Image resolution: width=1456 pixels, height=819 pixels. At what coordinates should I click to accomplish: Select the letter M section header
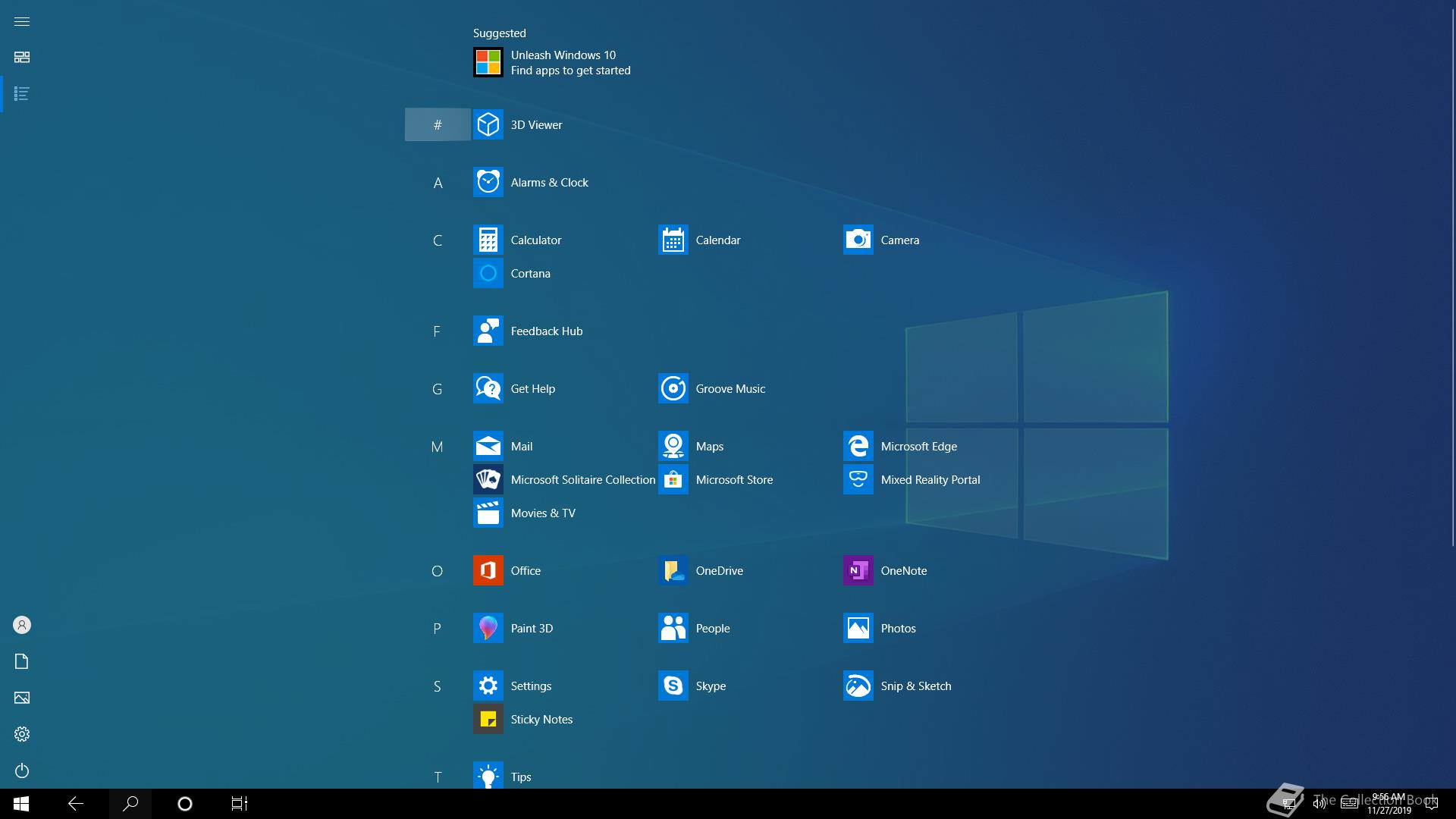pos(438,446)
